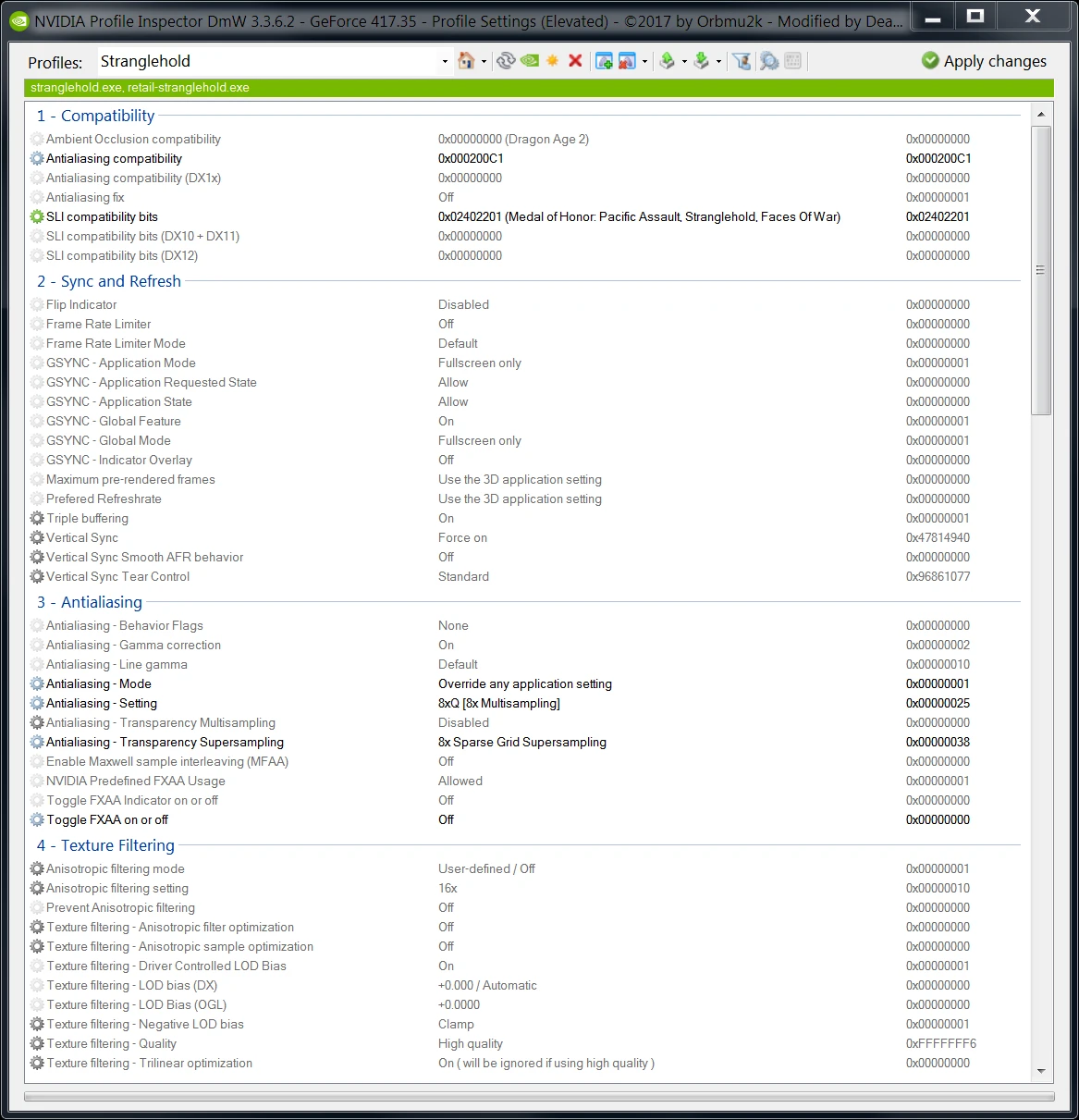Select the Frame Rate Limiter setting row

coord(527,324)
